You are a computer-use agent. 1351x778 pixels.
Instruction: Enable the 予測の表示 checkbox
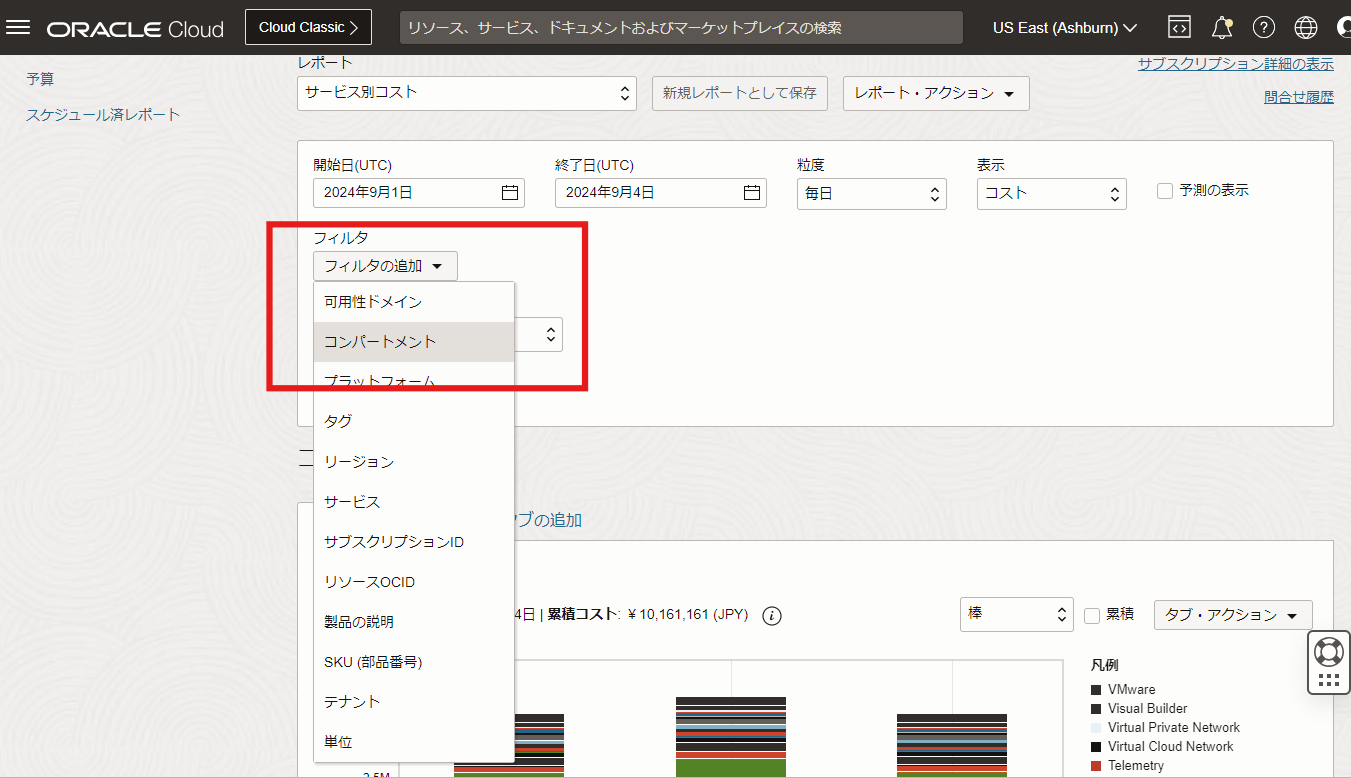(x=1164, y=191)
